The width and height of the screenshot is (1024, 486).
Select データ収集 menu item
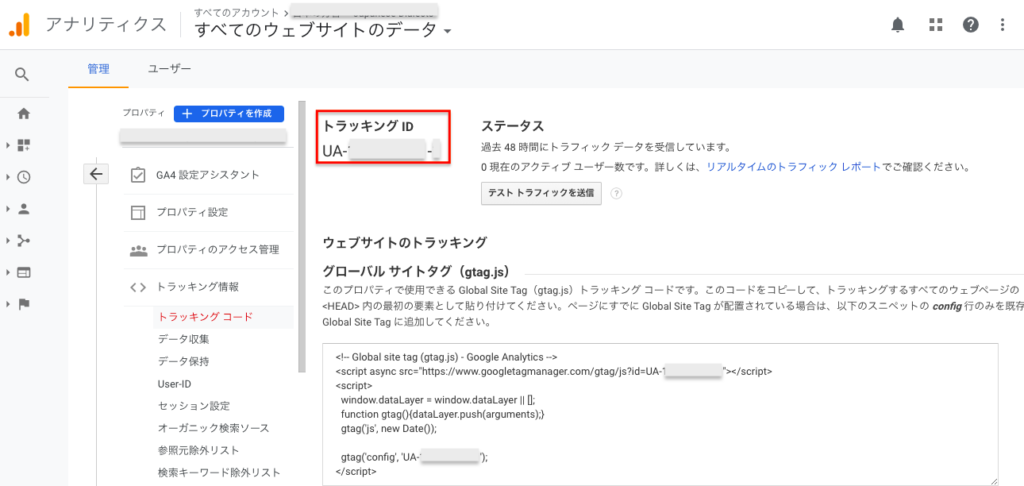(x=184, y=339)
